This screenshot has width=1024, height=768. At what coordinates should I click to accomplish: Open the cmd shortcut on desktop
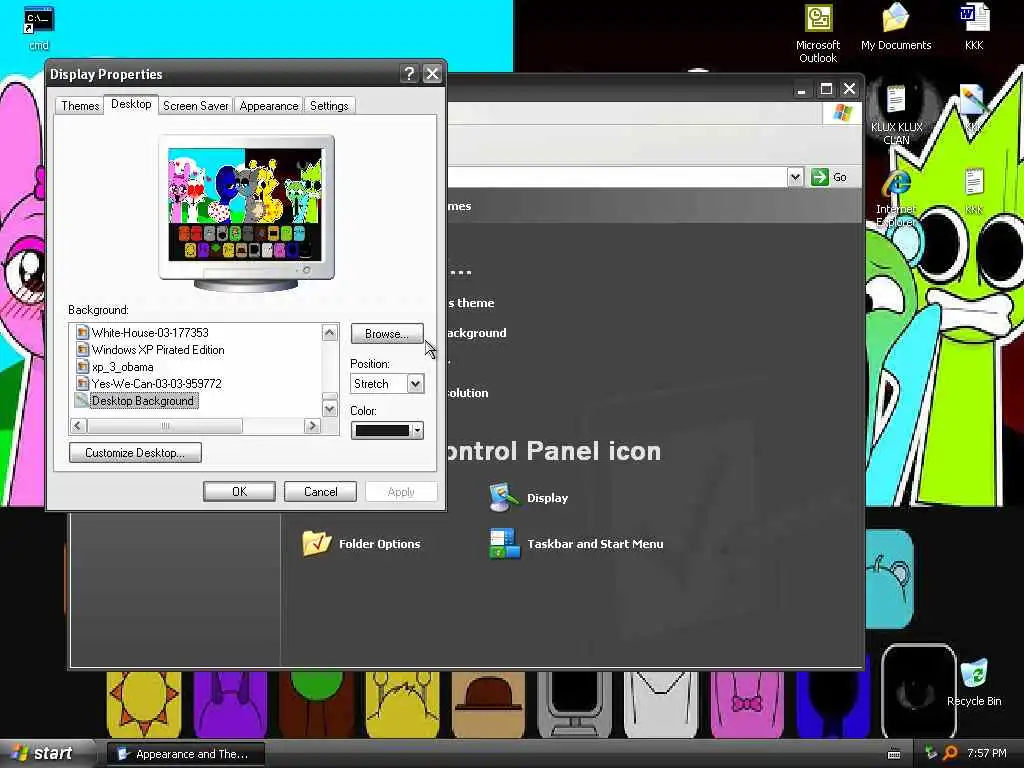(x=39, y=28)
